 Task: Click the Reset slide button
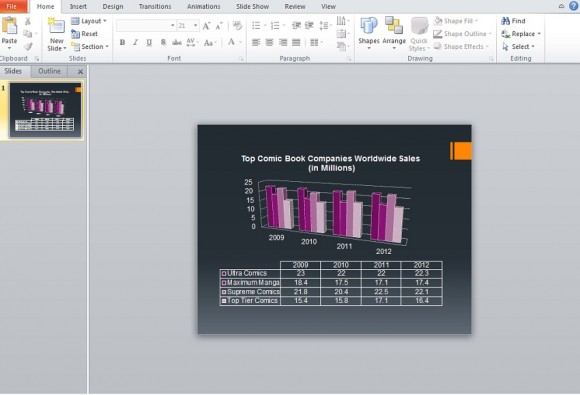click(x=85, y=34)
